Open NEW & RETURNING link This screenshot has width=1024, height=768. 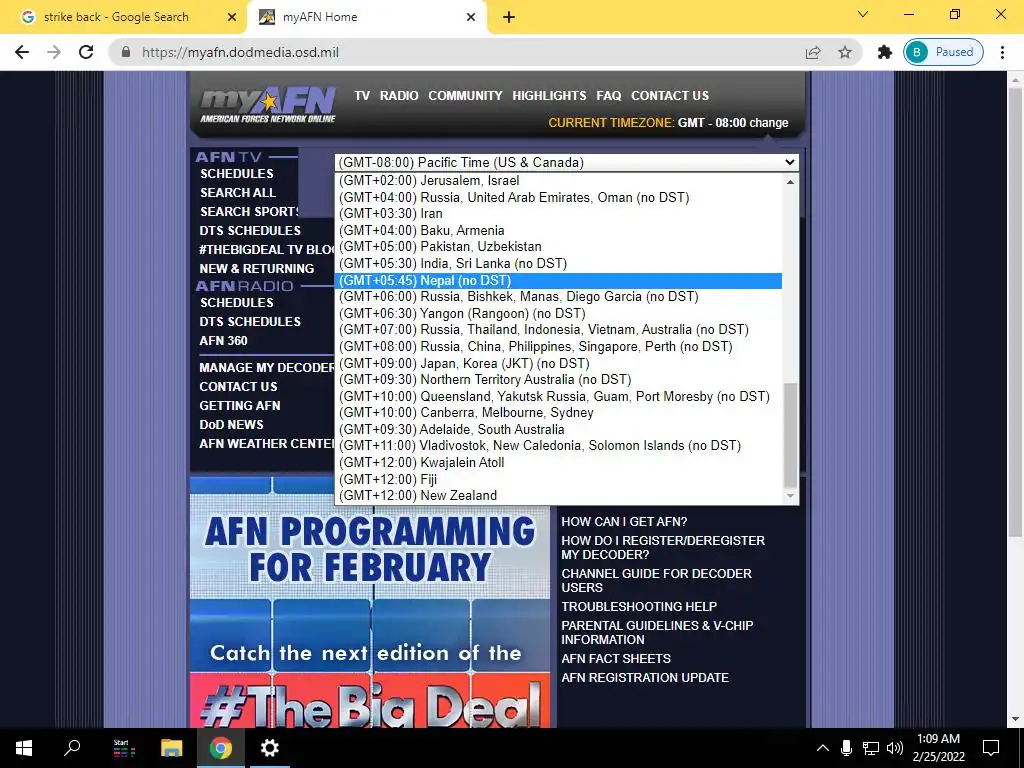point(257,268)
